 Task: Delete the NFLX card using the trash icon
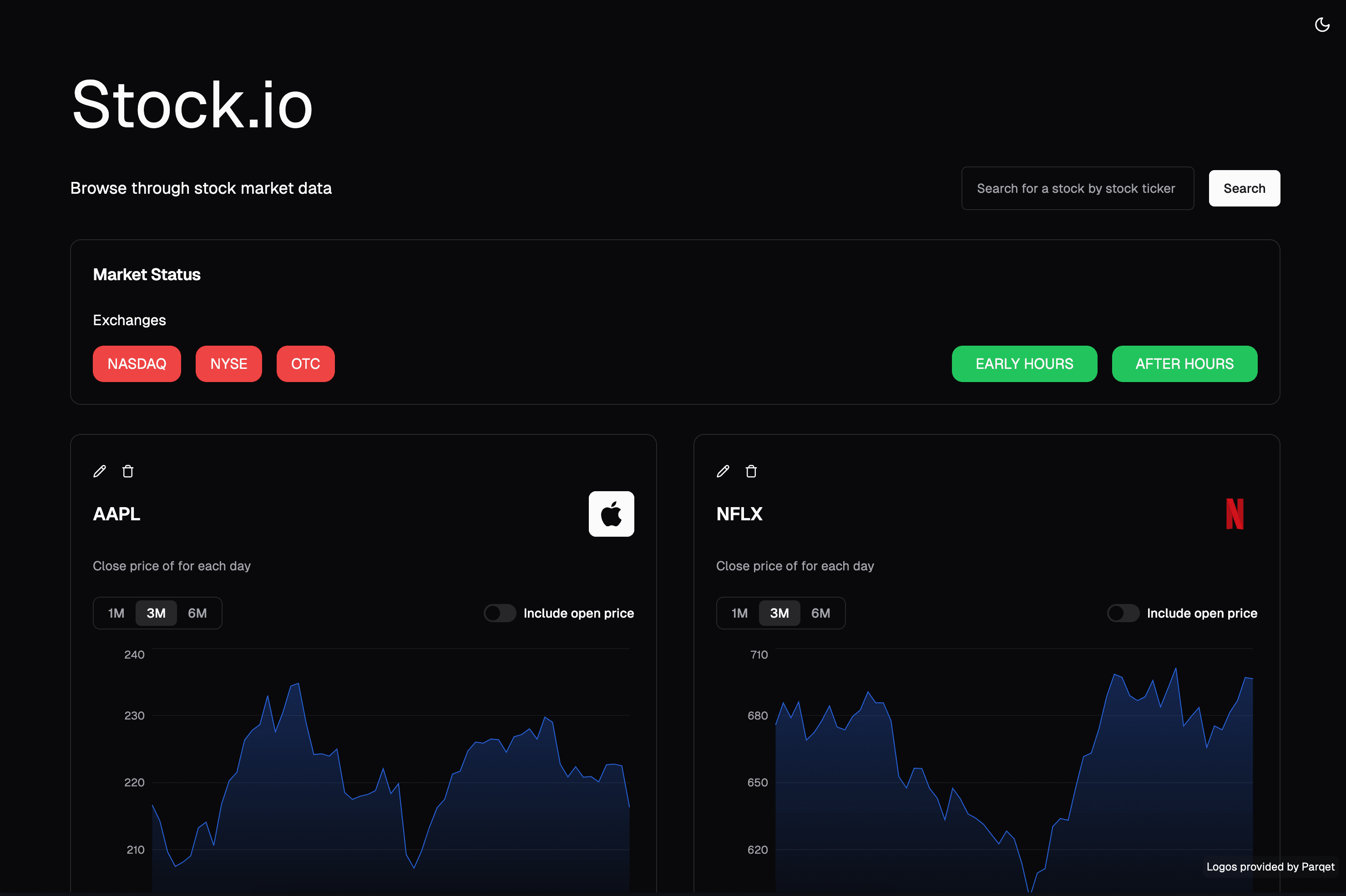point(751,472)
